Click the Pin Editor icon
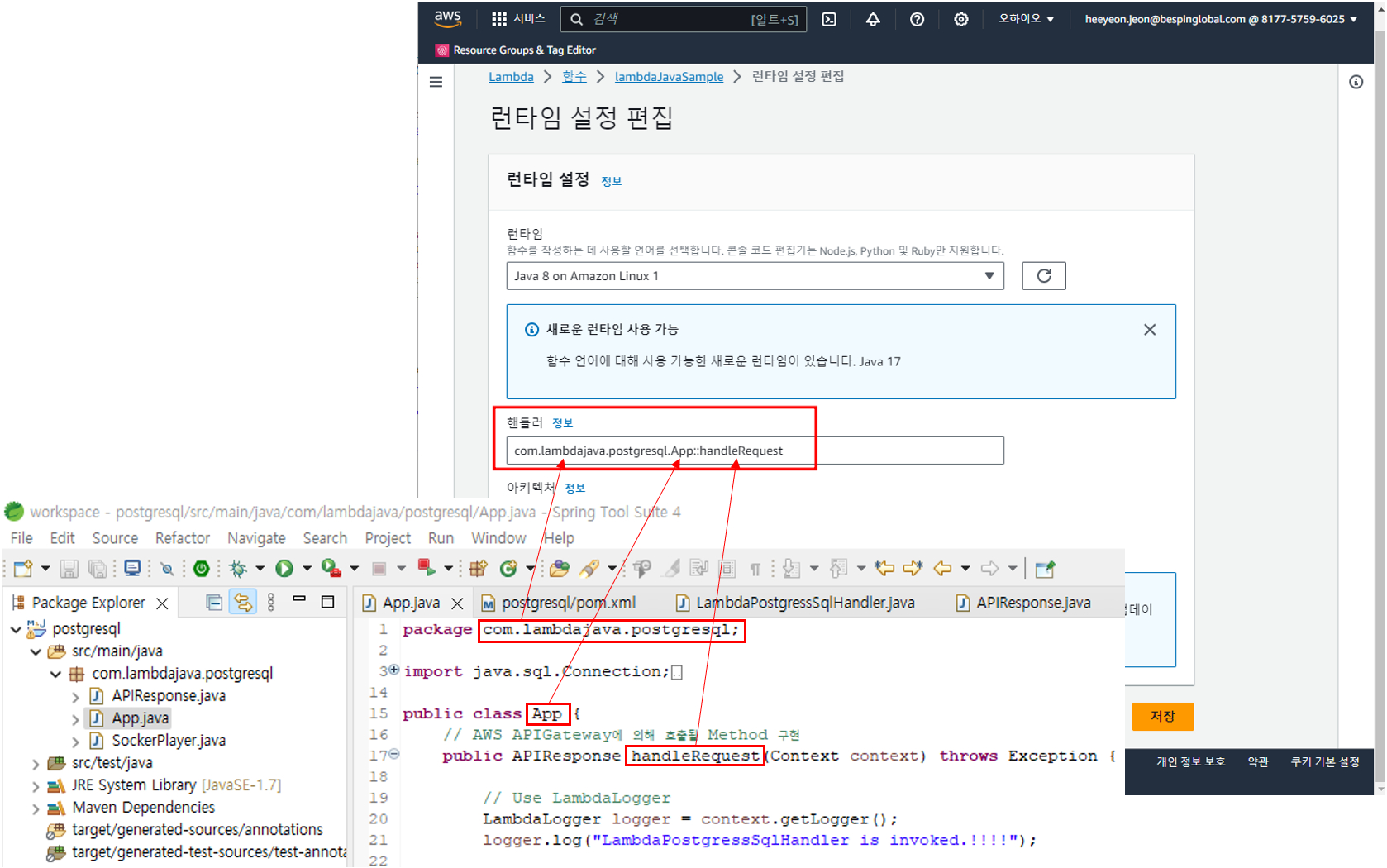Screen dimensions: 1387x868 [x=1045, y=569]
